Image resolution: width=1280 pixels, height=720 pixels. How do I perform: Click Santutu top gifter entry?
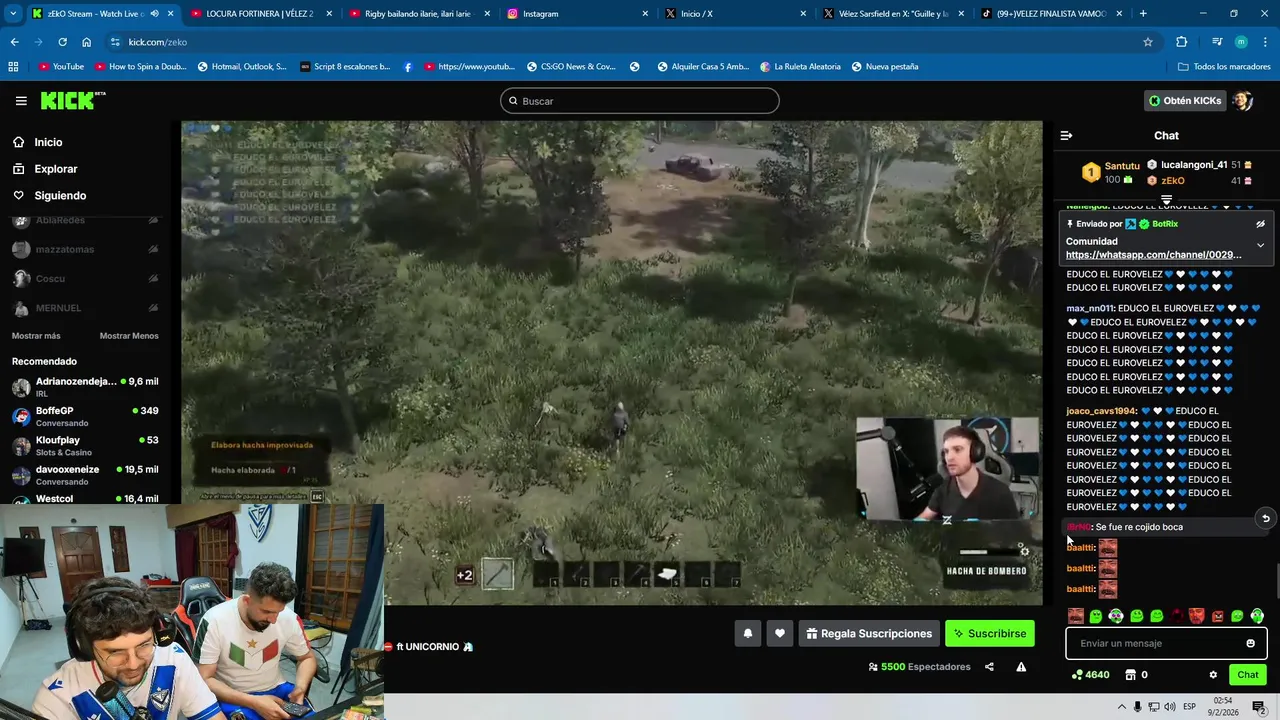1110,172
